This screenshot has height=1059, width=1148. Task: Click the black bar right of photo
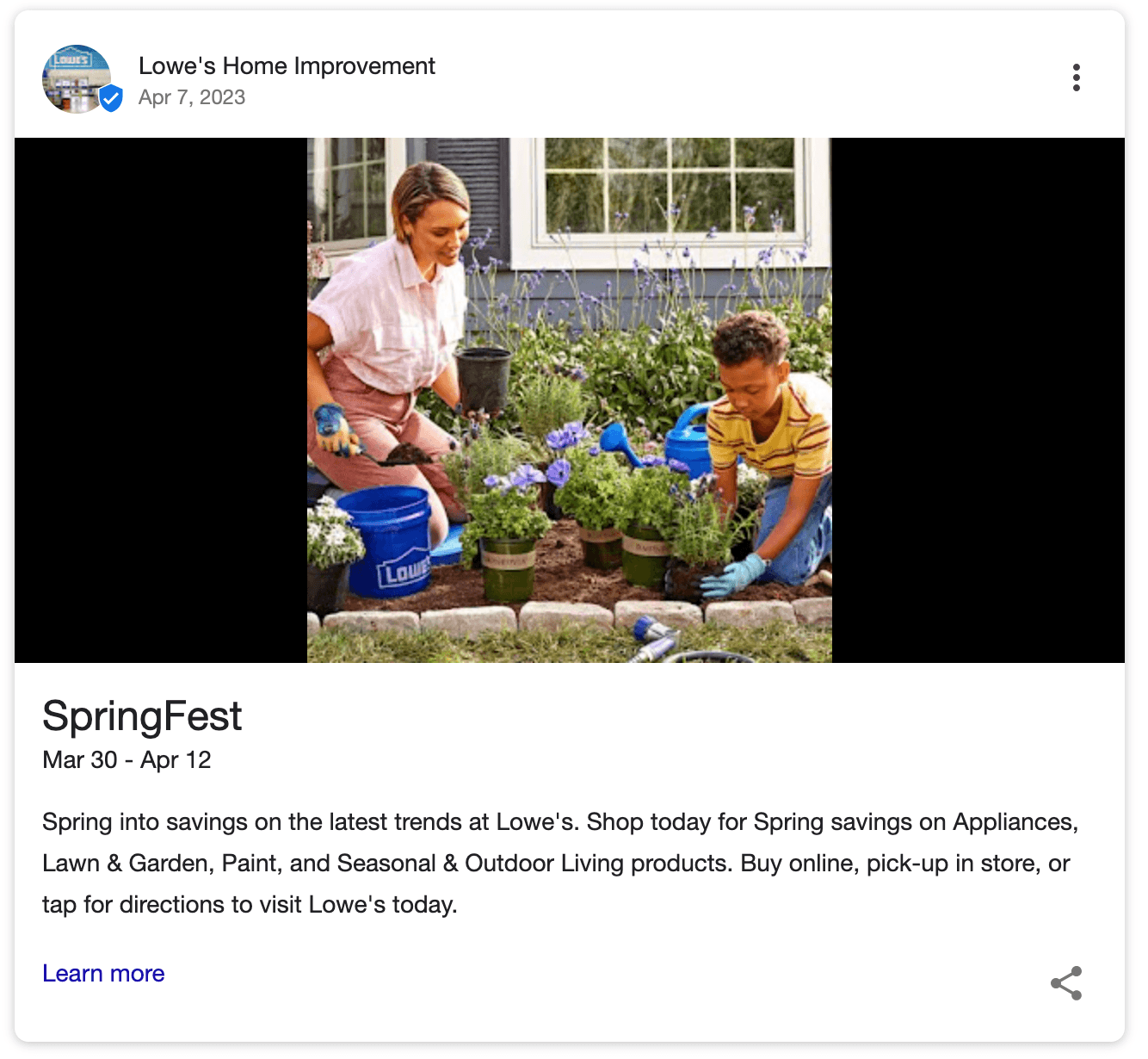978,400
